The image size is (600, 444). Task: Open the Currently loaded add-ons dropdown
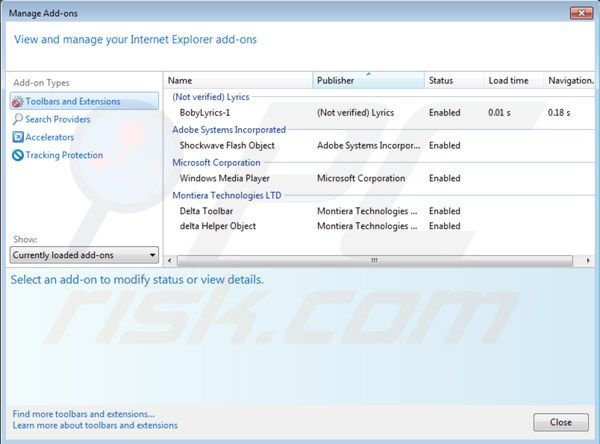click(x=84, y=255)
